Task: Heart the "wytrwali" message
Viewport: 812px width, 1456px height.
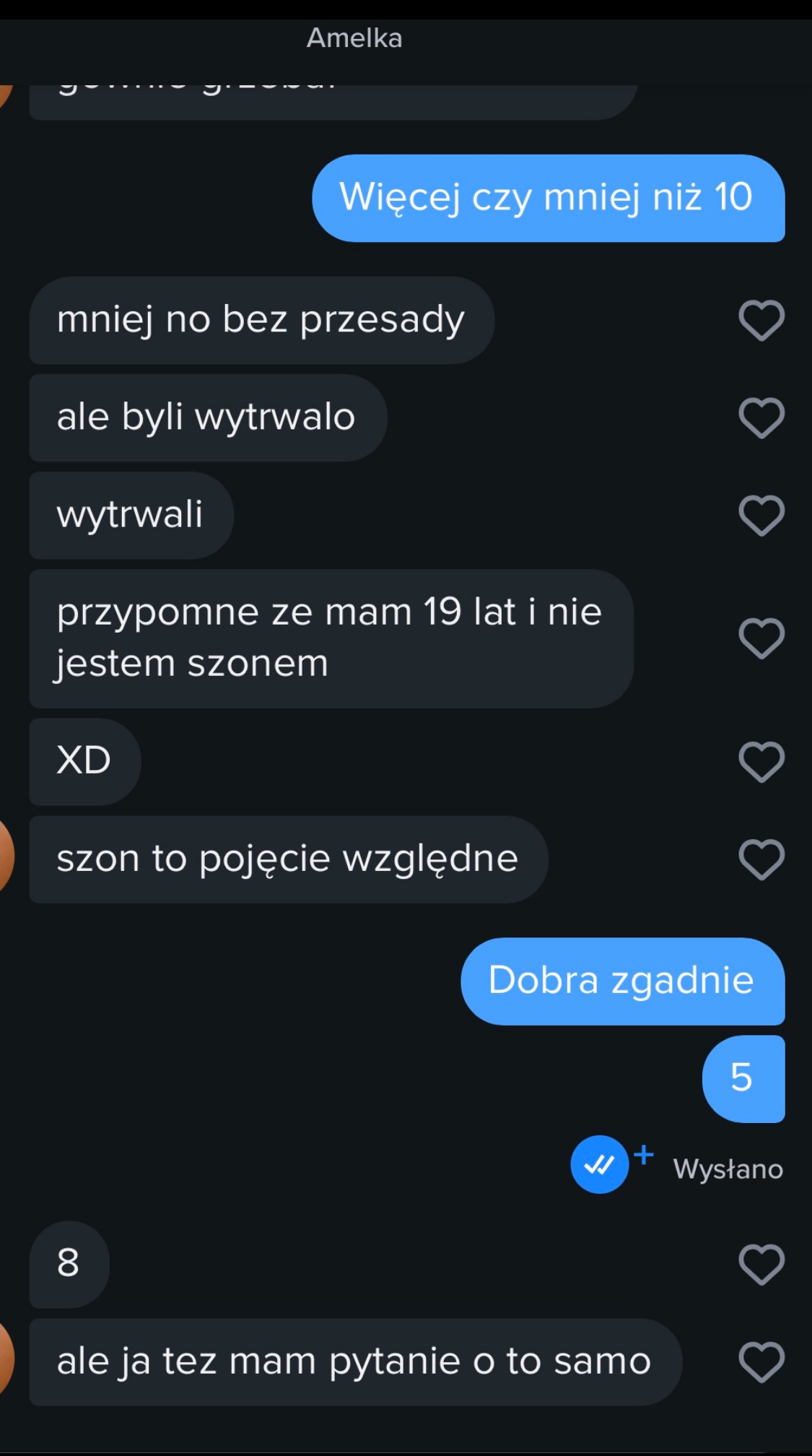Action: (x=761, y=516)
